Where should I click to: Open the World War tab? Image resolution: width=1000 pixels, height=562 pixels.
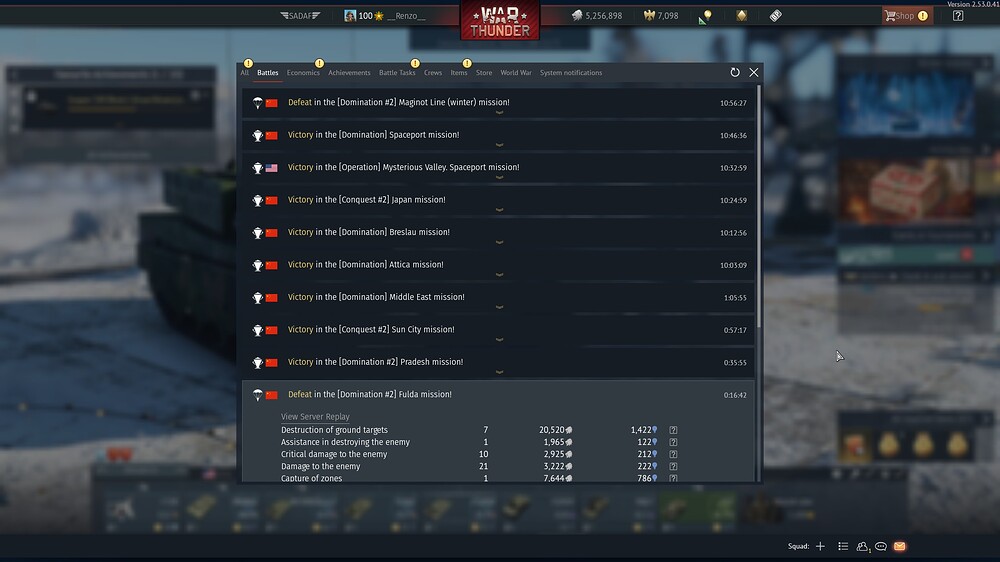click(515, 73)
